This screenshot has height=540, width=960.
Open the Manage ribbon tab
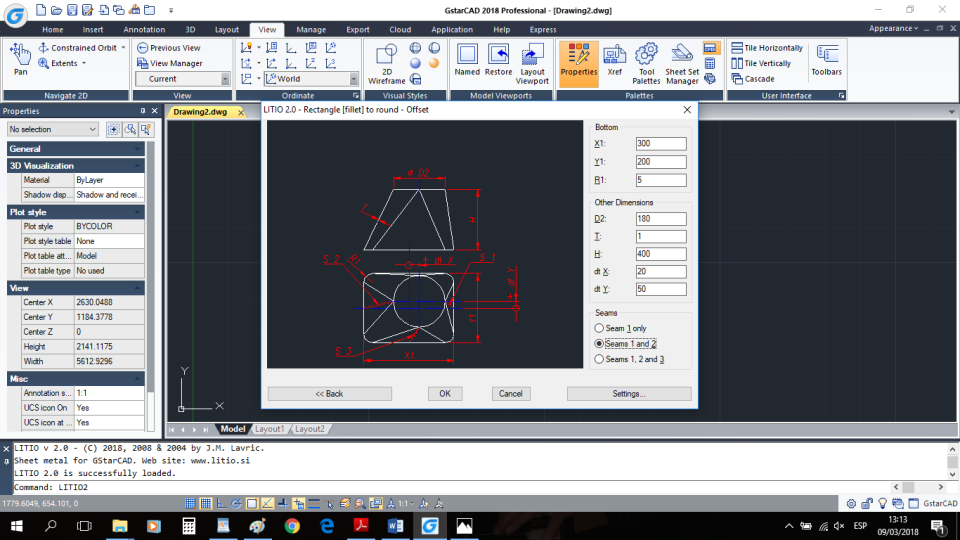[311, 29]
